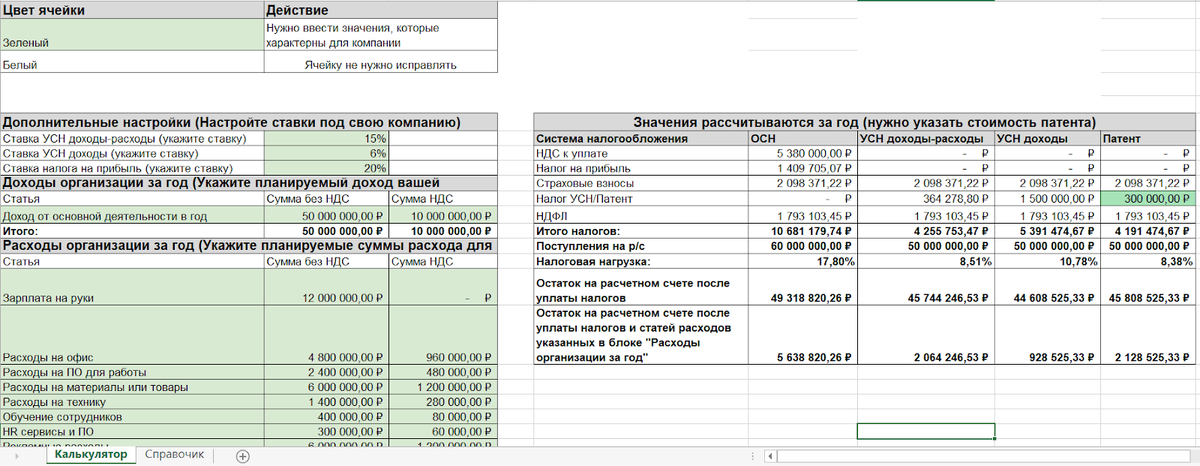
Task: Select the 'ОСН' column header
Action: [802, 139]
